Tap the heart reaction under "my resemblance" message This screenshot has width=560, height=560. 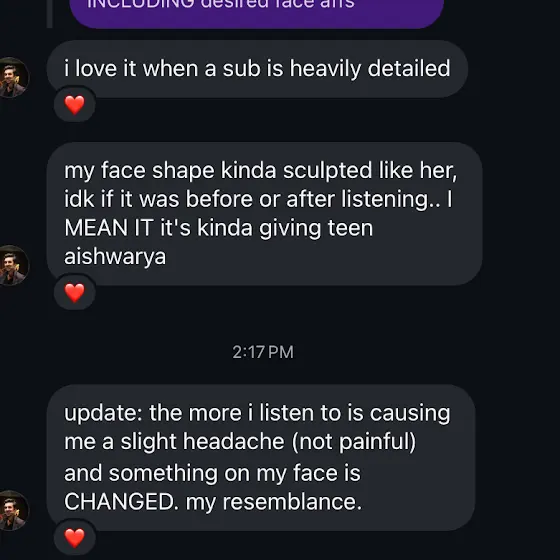[x=75, y=538]
